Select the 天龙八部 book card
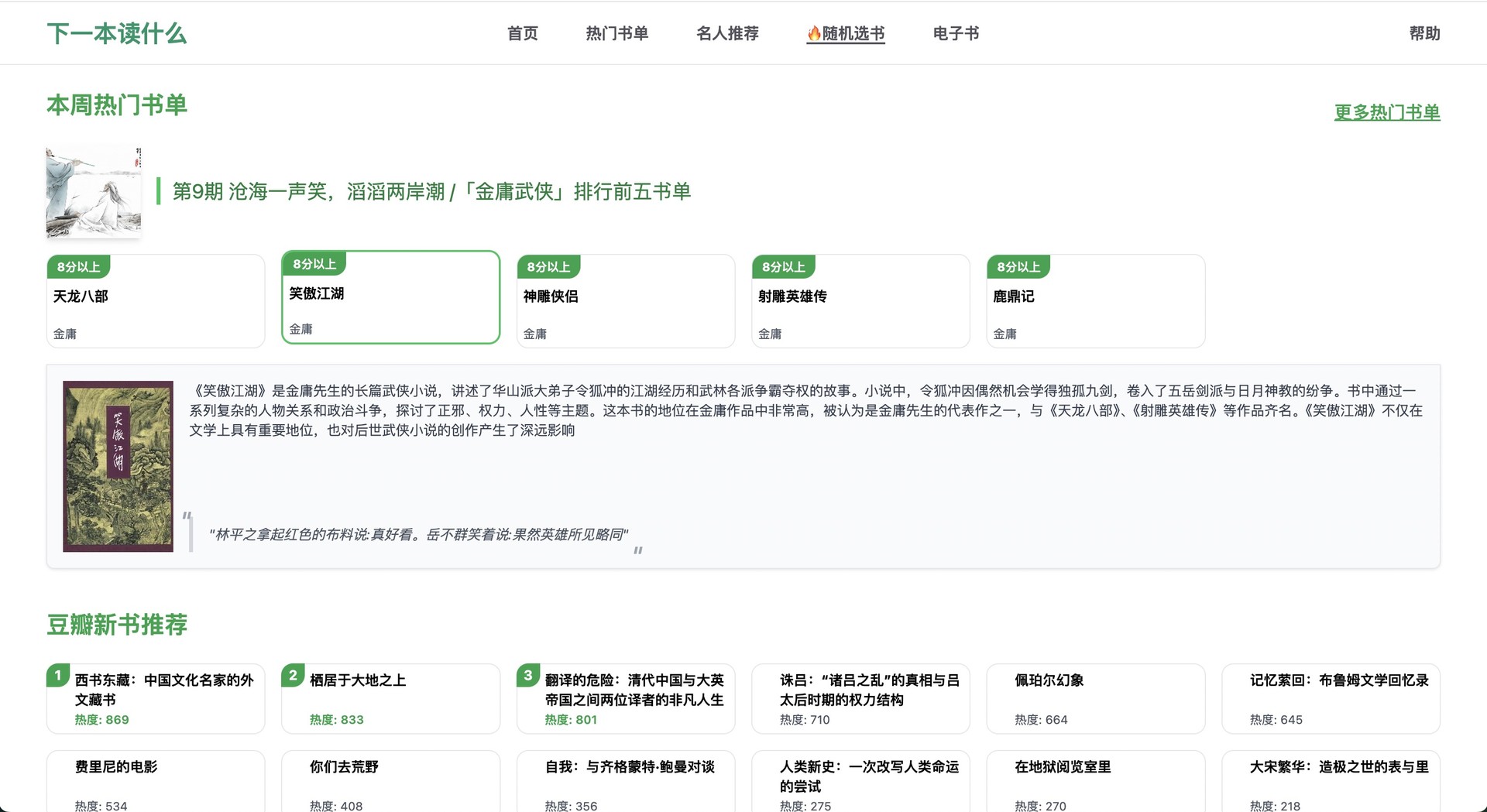 156,301
